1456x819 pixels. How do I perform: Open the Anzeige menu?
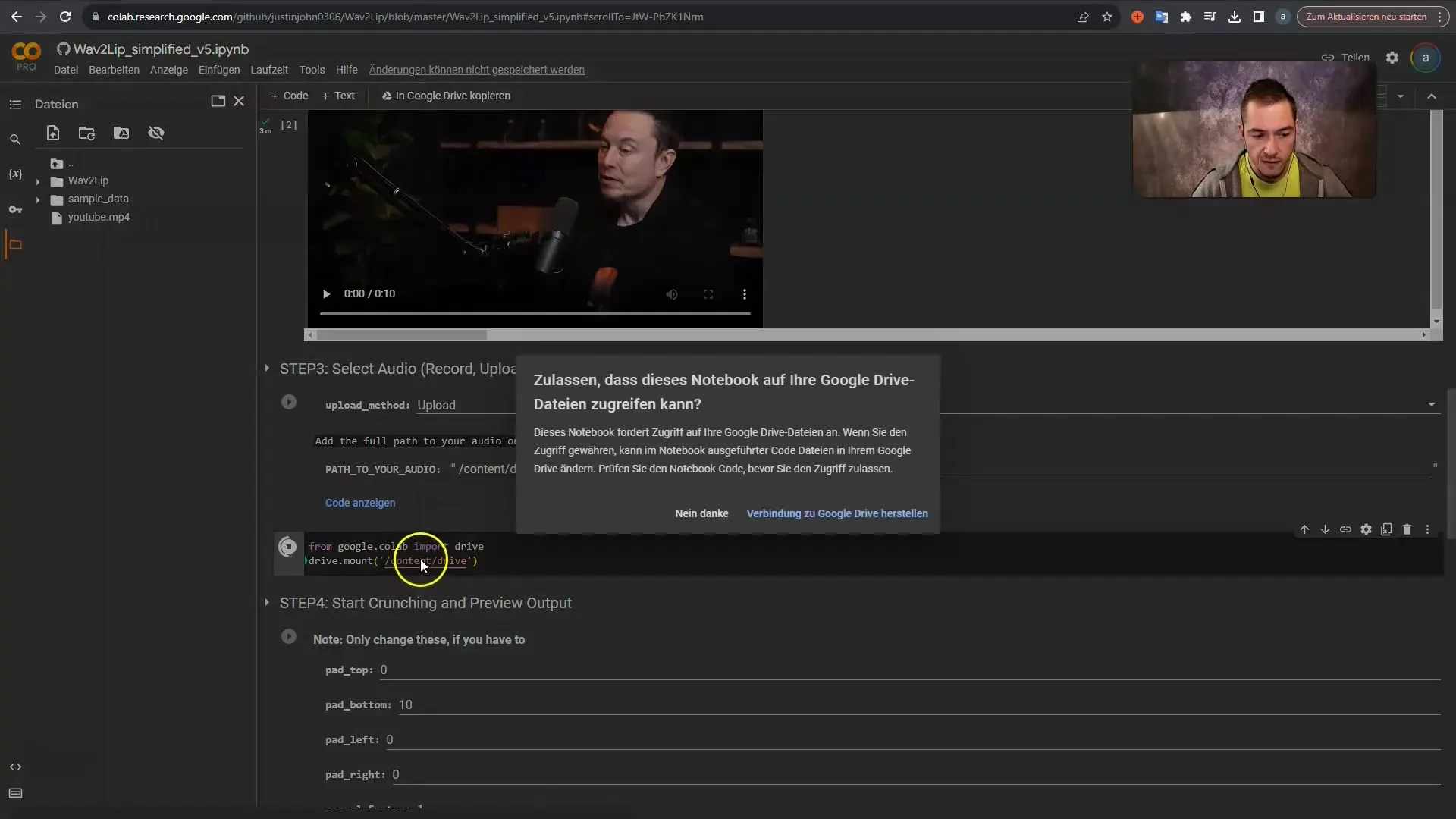[x=169, y=70]
